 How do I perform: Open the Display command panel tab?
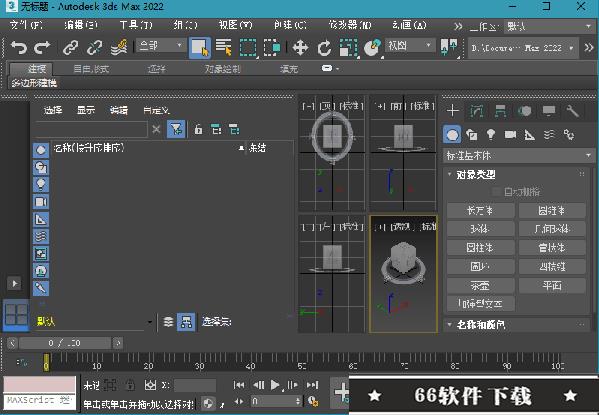pos(549,111)
